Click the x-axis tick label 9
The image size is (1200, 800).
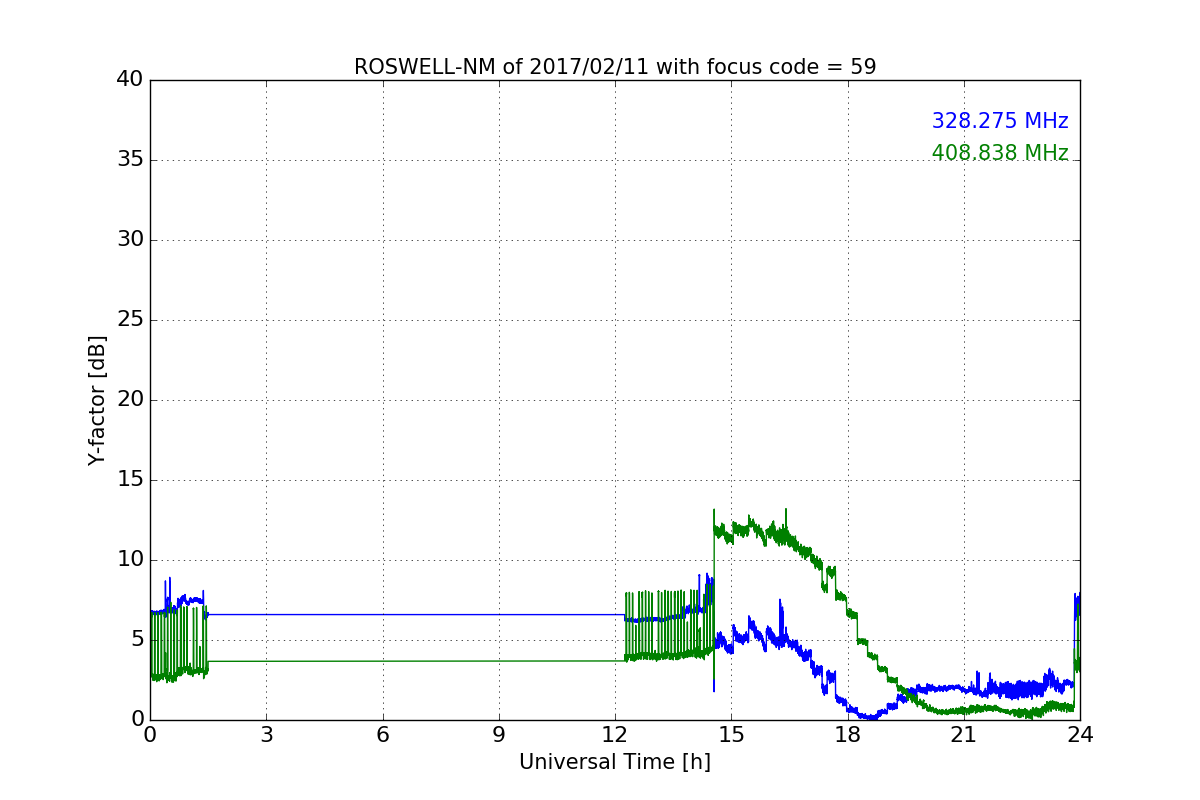coord(499,735)
